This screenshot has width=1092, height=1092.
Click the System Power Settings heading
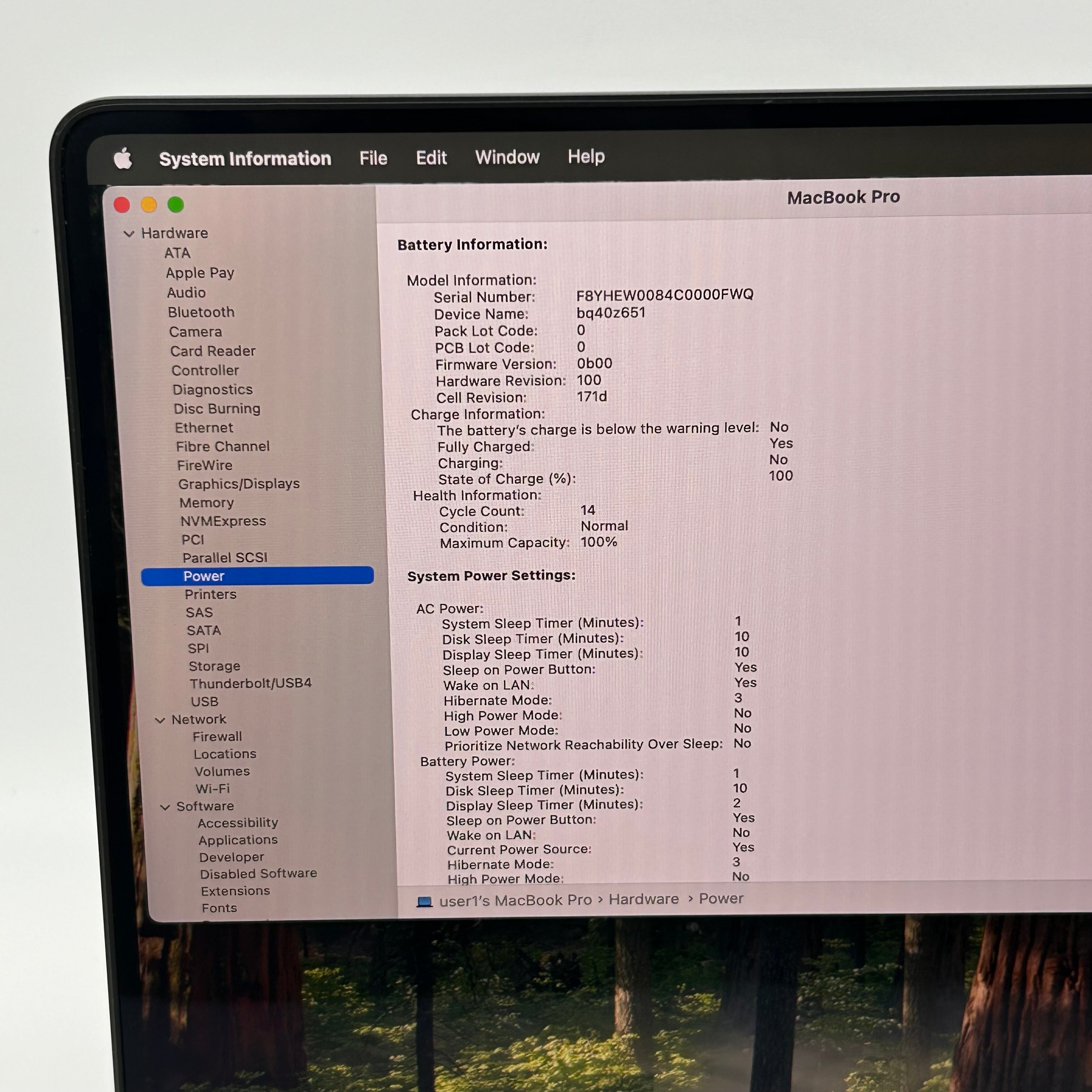coord(491,576)
